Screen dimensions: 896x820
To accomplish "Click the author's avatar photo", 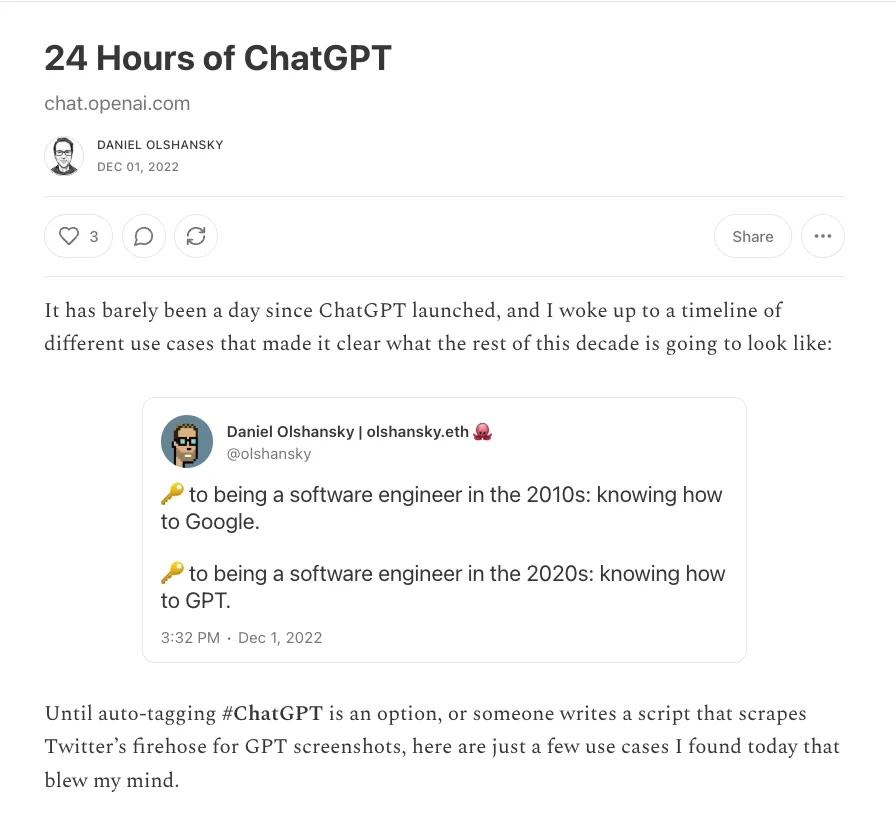I will click(x=64, y=156).
